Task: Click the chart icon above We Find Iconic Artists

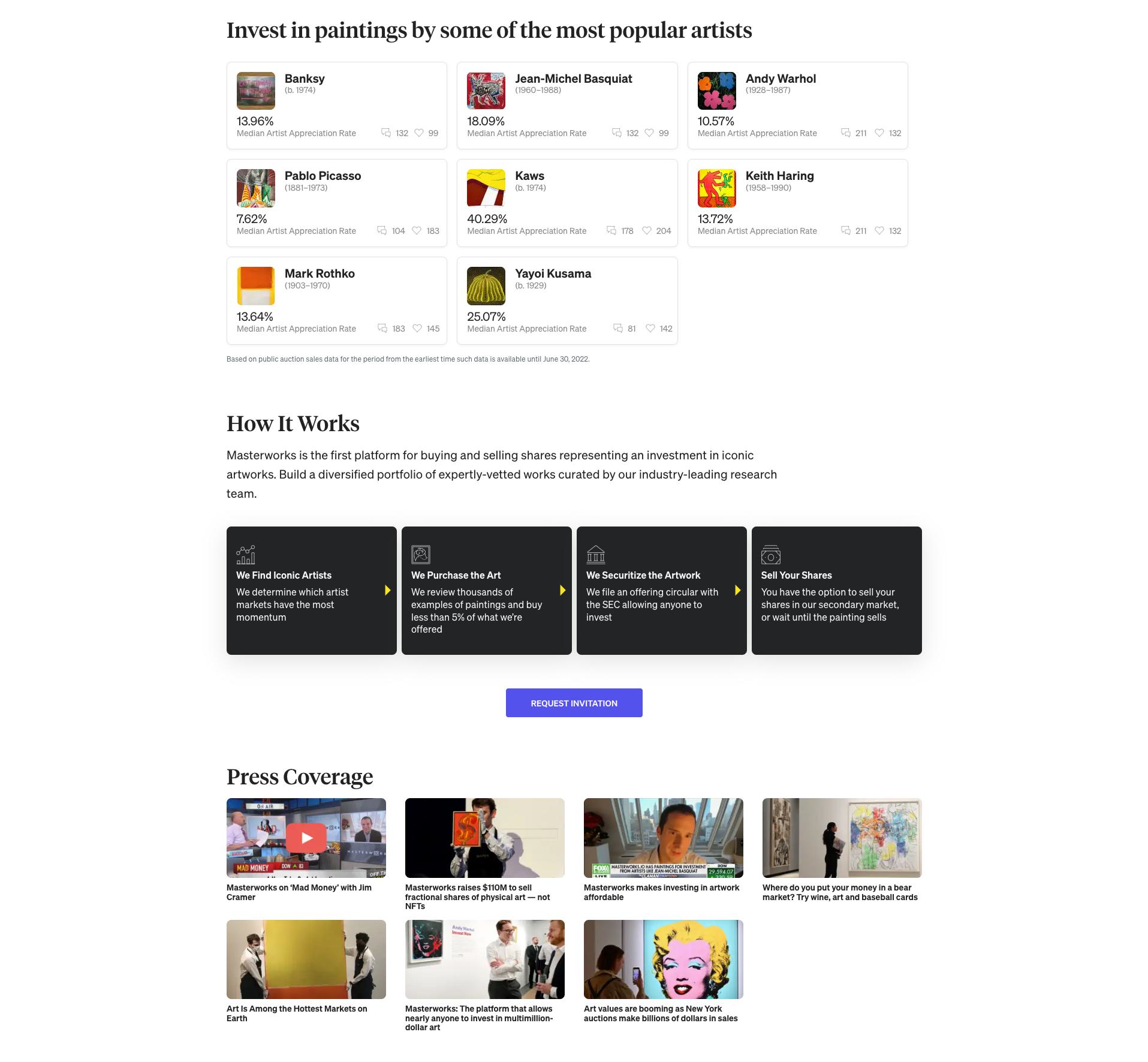Action: [x=246, y=555]
